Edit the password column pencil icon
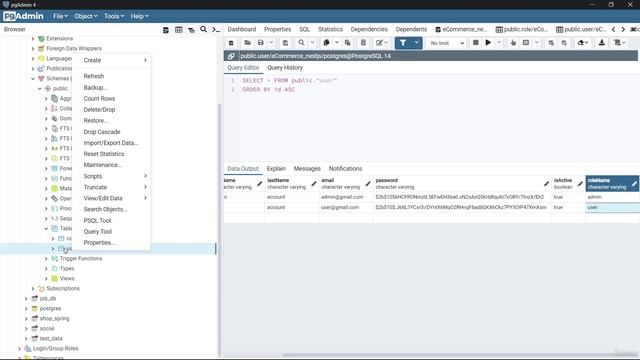 coord(546,184)
